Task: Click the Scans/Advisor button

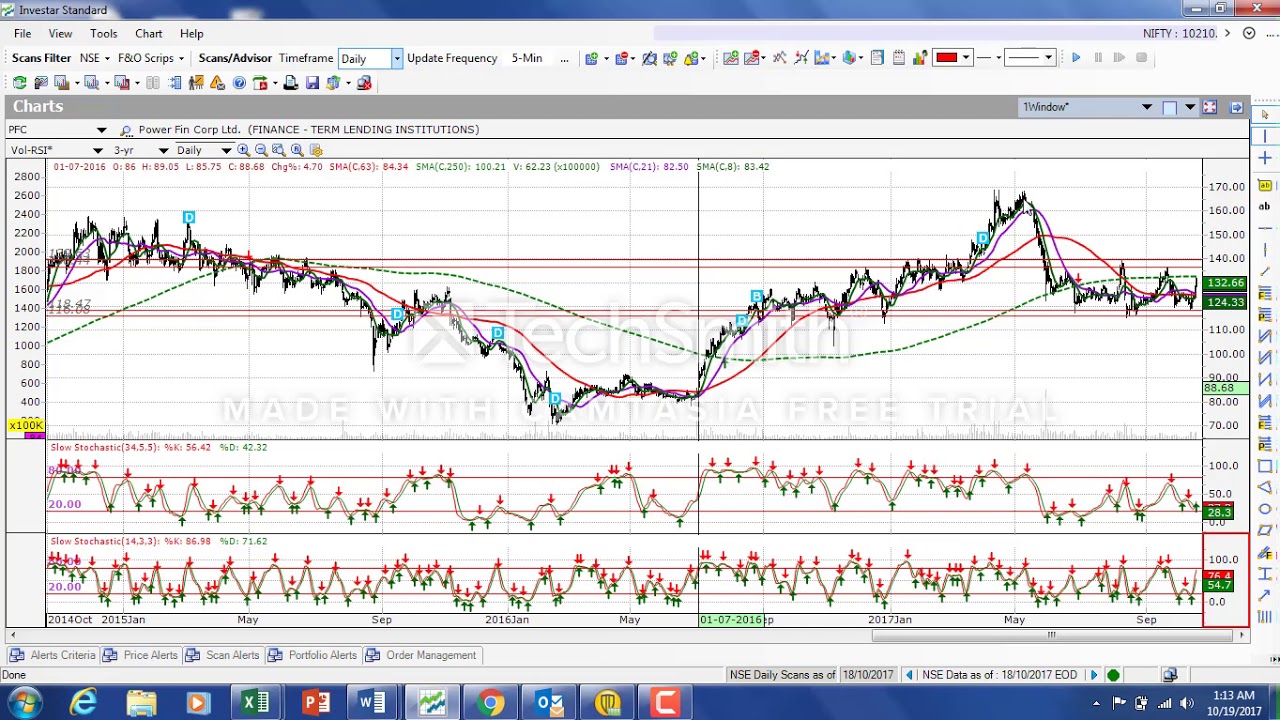Action: [x=235, y=58]
